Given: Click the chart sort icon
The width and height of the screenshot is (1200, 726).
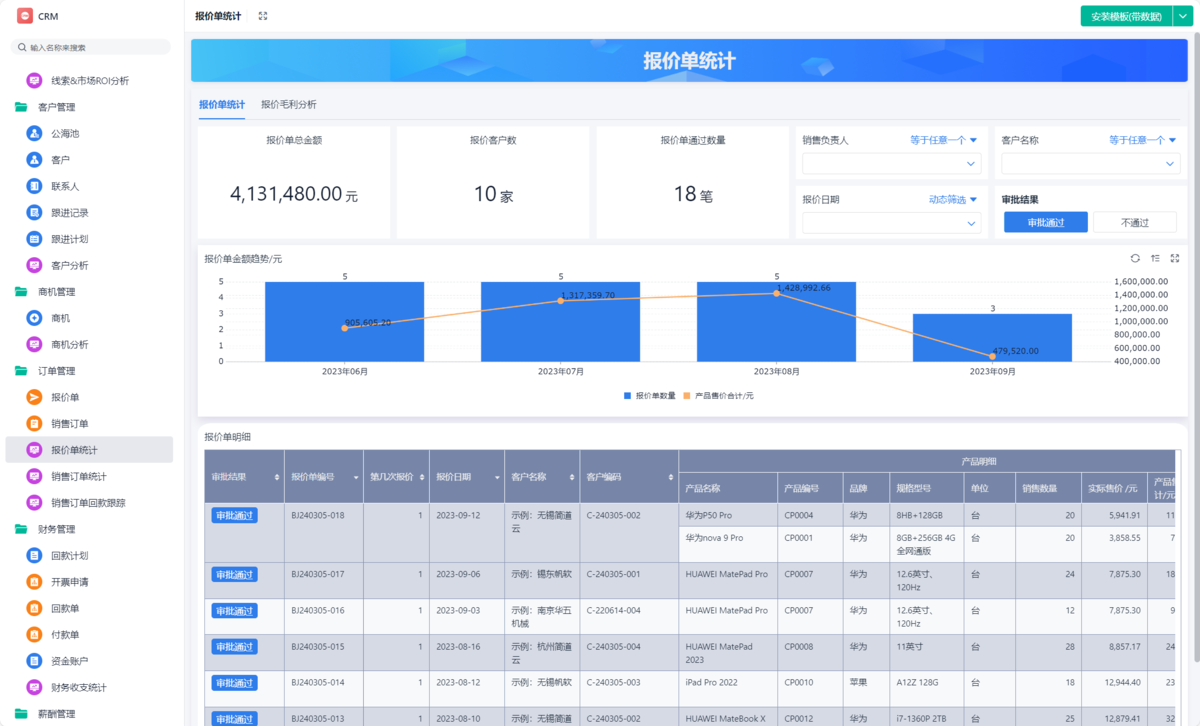Looking at the screenshot, I should [1155, 259].
